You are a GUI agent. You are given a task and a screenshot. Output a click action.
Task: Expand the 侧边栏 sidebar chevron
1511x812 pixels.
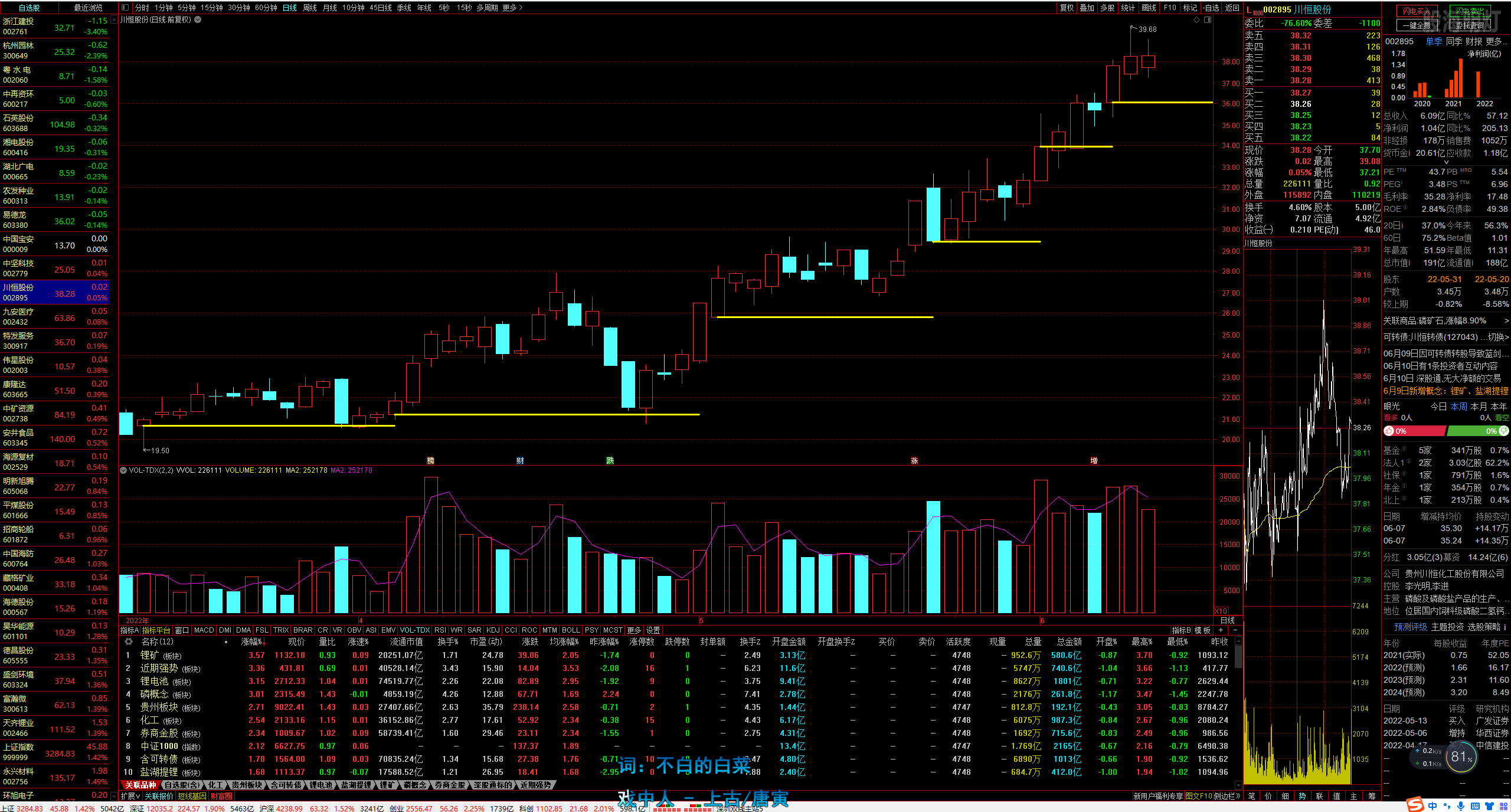coord(1228,796)
